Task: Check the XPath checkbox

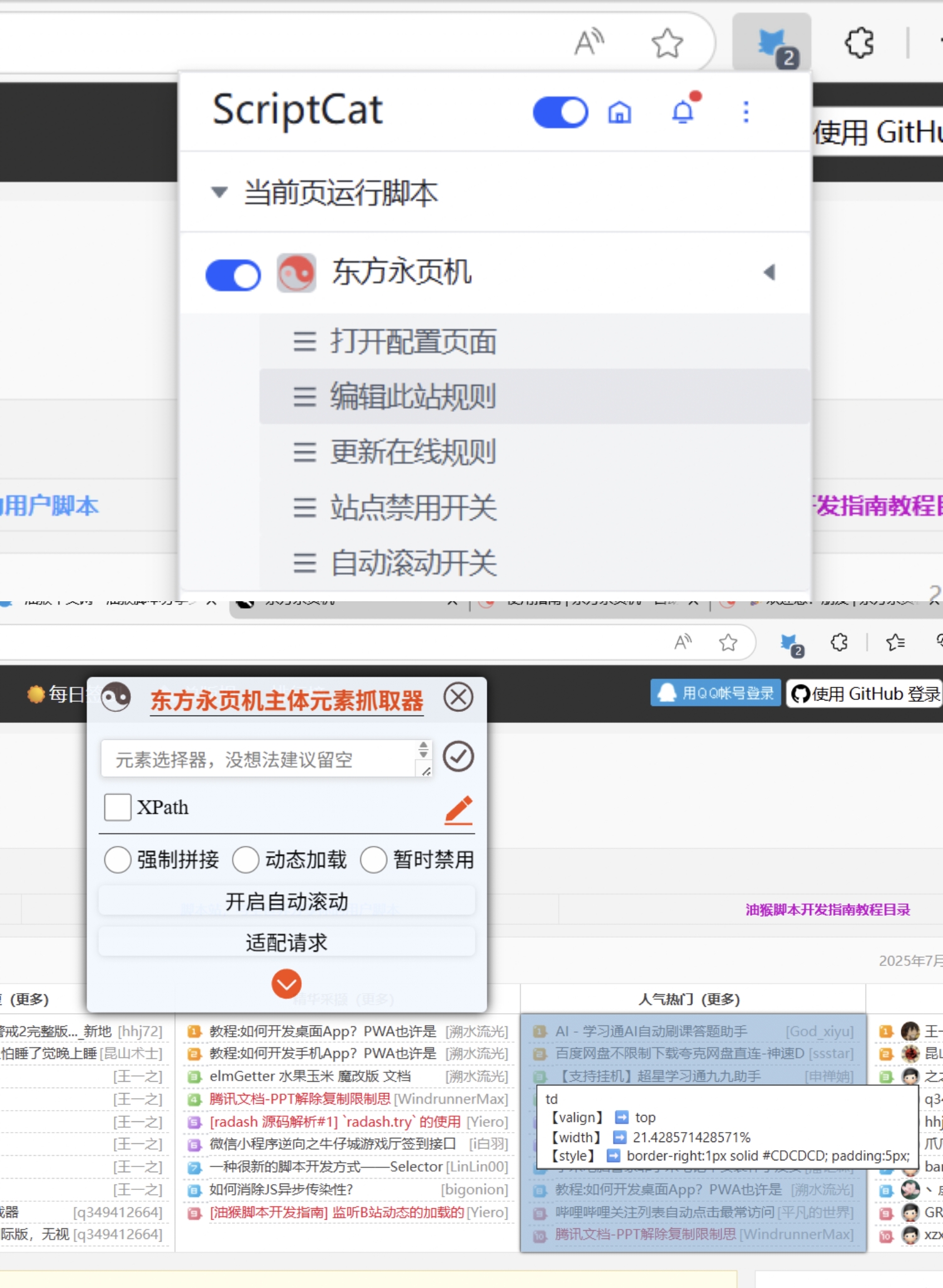Action: (118, 807)
